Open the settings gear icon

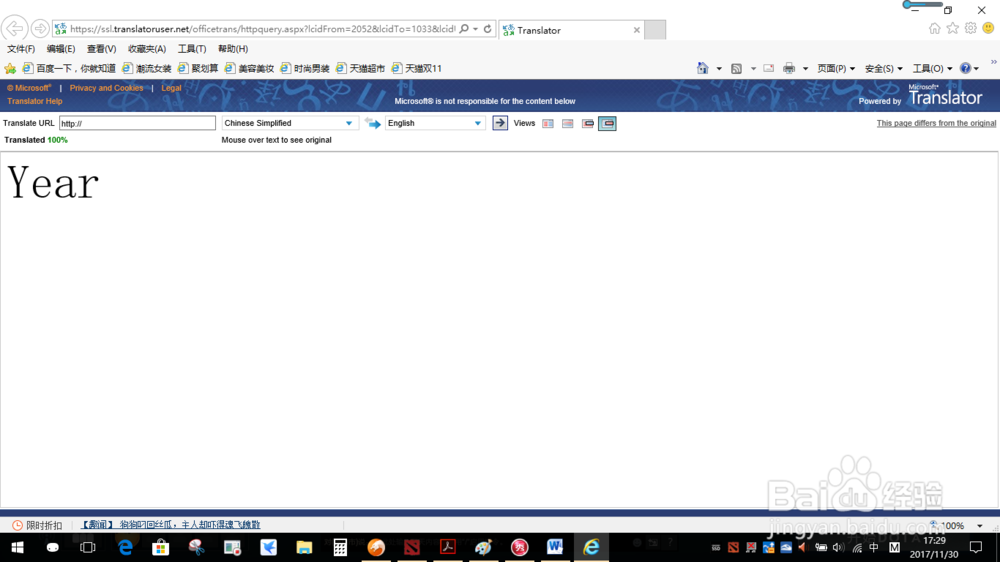(970, 28)
